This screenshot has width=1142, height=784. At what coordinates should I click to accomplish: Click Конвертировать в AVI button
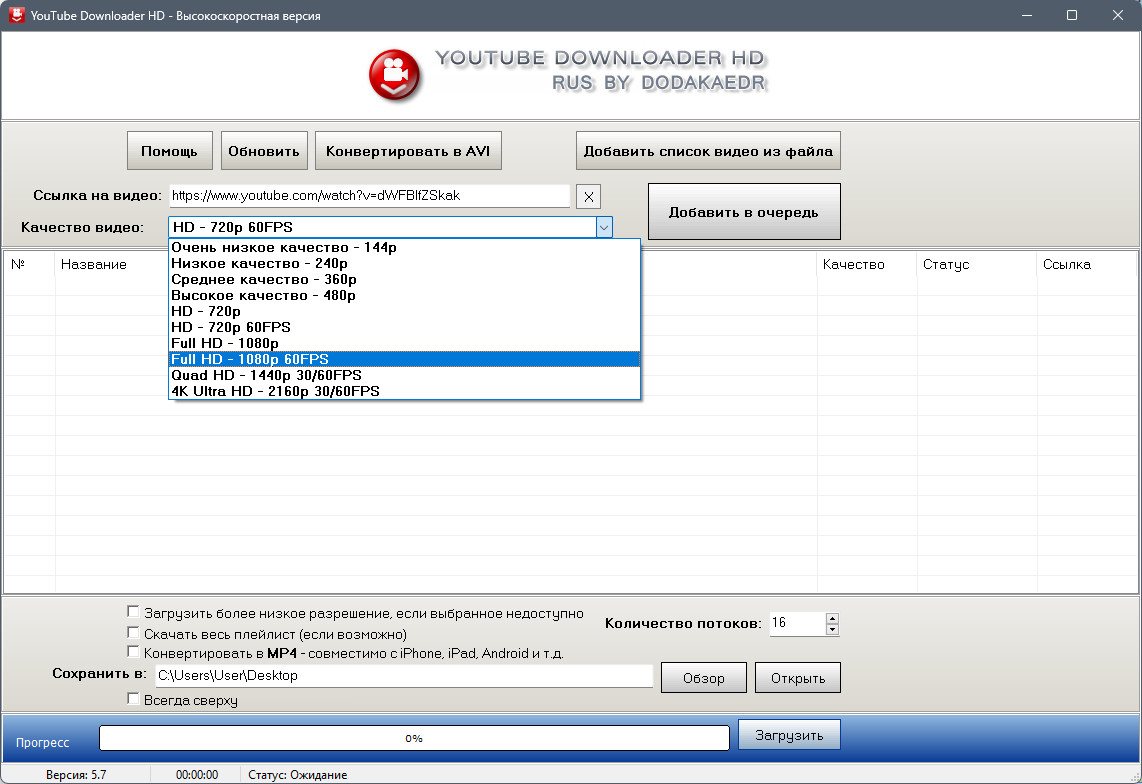point(408,151)
